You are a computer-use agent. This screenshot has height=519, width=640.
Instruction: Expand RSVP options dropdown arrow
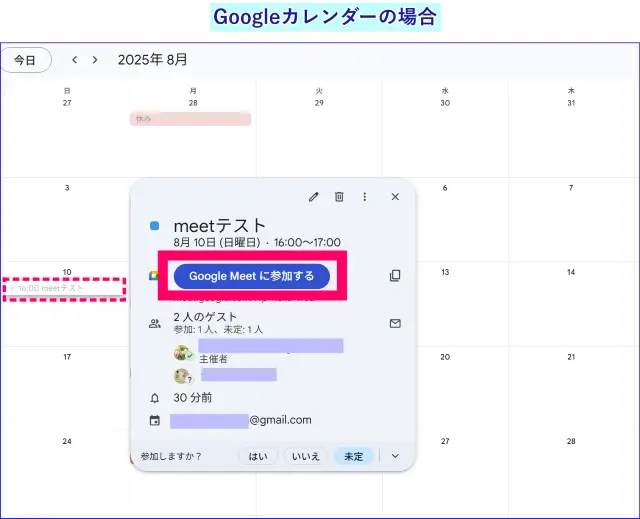pos(395,456)
